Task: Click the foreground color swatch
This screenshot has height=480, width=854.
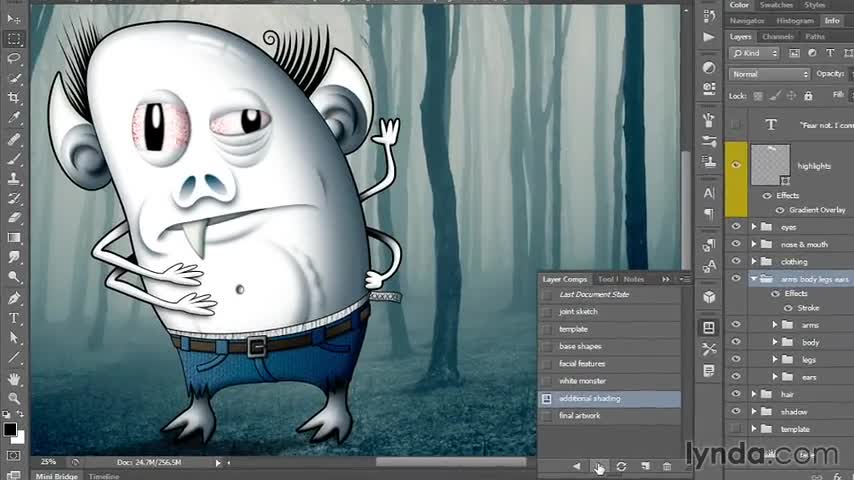Action: [x=9, y=429]
